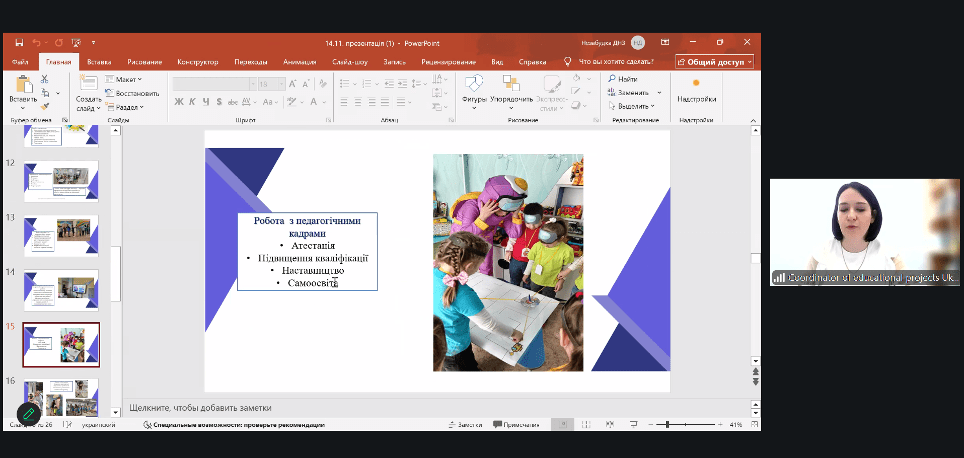Image resolution: width=964 pixels, height=458 pixels.
Task: Toggle the Заметки notes pane in status bar
Action: coord(463,425)
